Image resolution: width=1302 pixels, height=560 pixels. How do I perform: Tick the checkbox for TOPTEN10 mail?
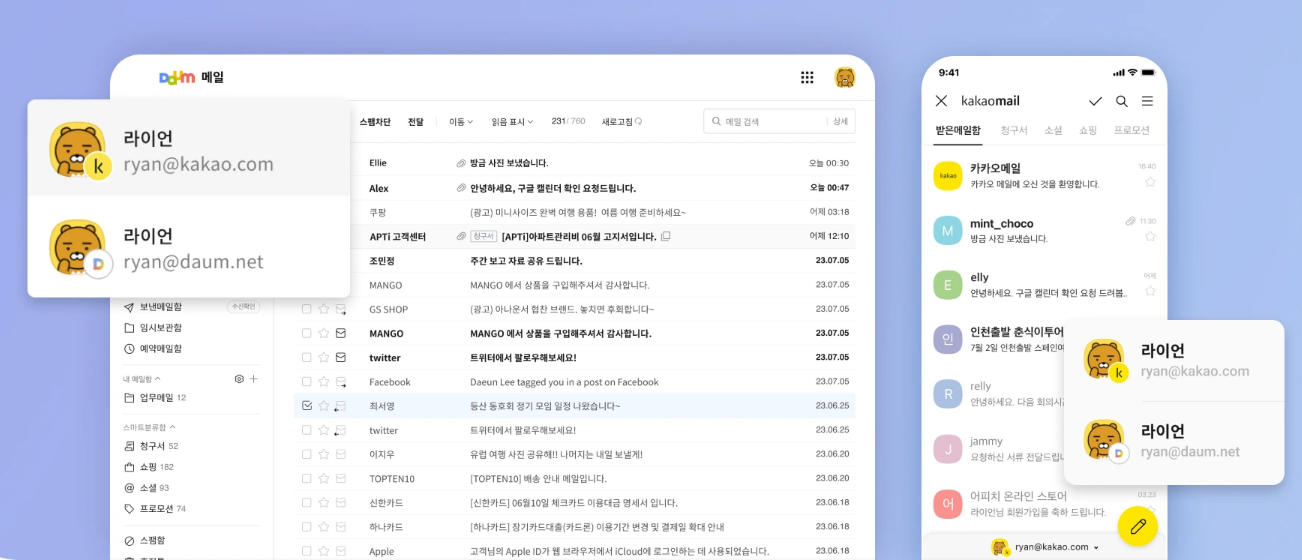click(307, 478)
